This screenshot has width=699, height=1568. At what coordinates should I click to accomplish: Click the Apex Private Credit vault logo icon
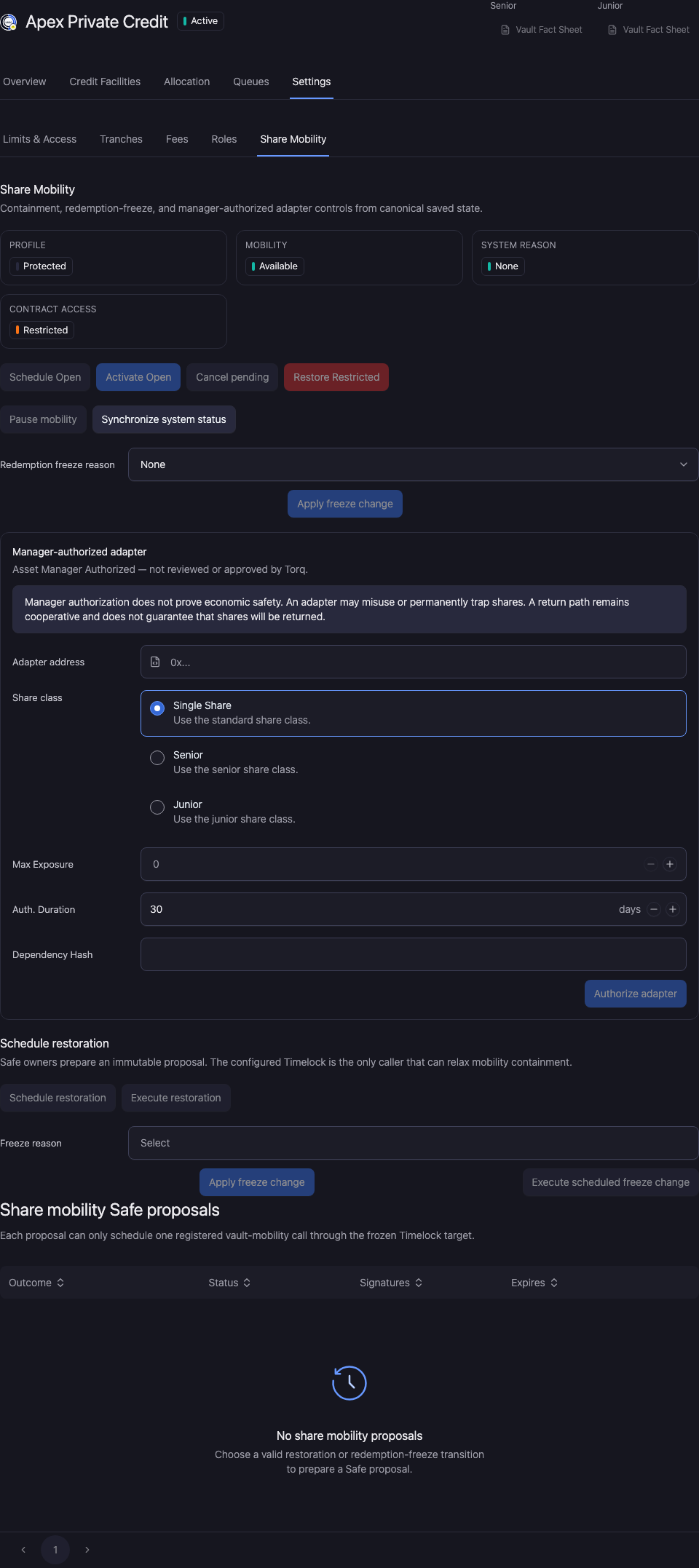tap(9, 23)
